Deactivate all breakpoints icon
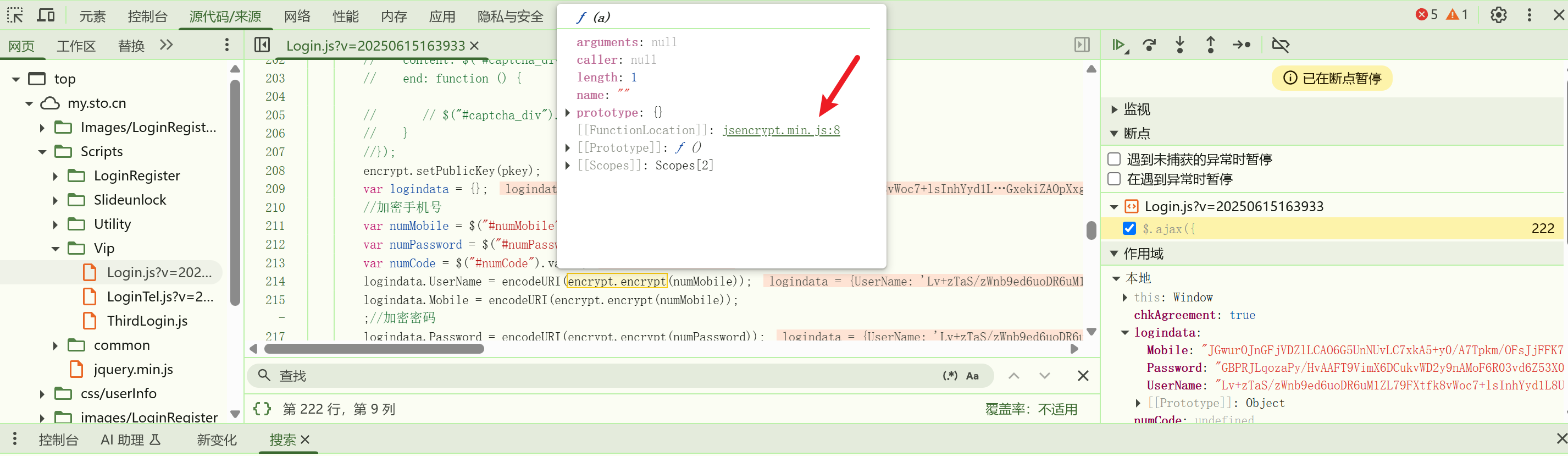The height and width of the screenshot is (456, 1568). coord(1281,45)
